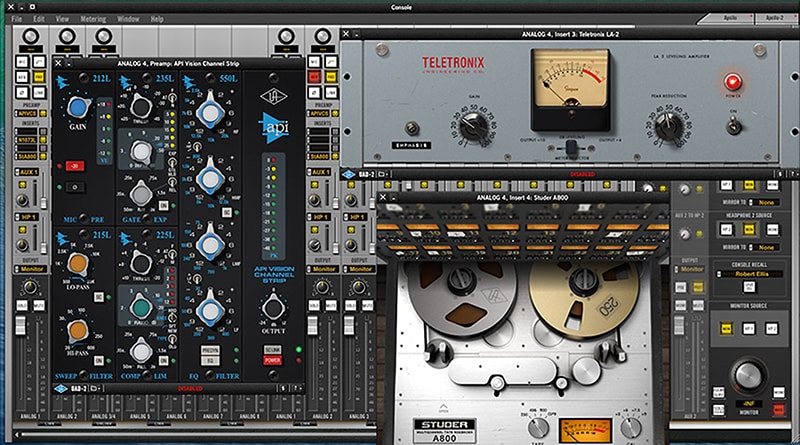This screenshot has width=800, height=445.
Task: Open the Window menu
Action: 128,19
